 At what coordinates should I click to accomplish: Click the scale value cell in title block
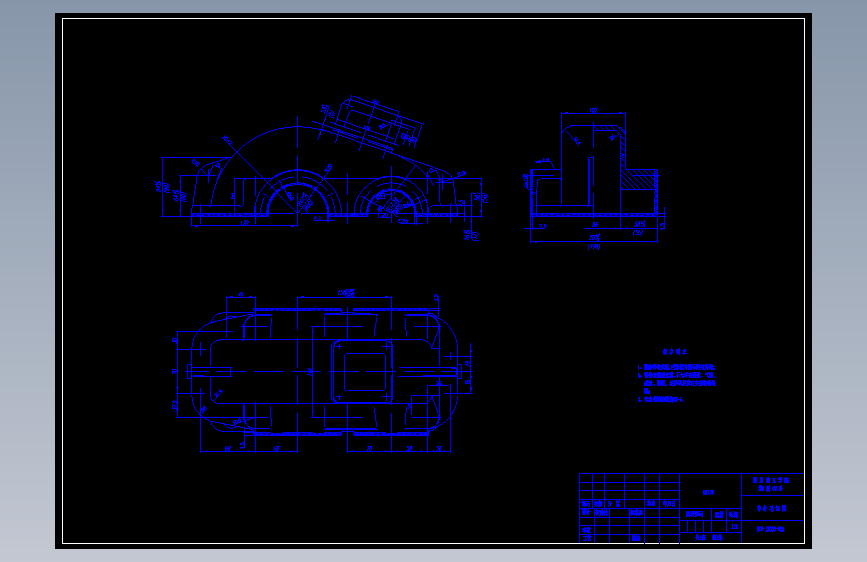734,527
